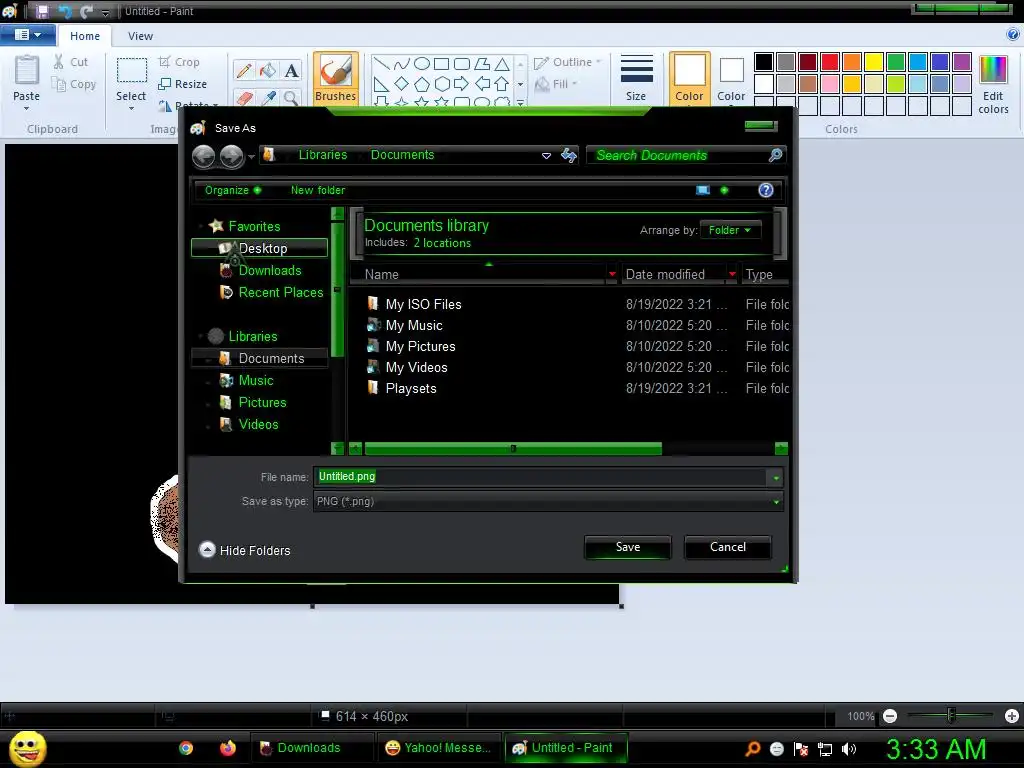The image size is (1024, 768).
Task: Click Resize in Paint Image group
Action: (183, 84)
